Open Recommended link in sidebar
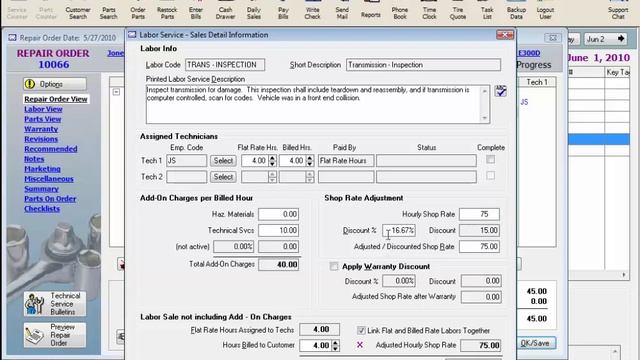The image size is (640, 360). tap(51, 149)
